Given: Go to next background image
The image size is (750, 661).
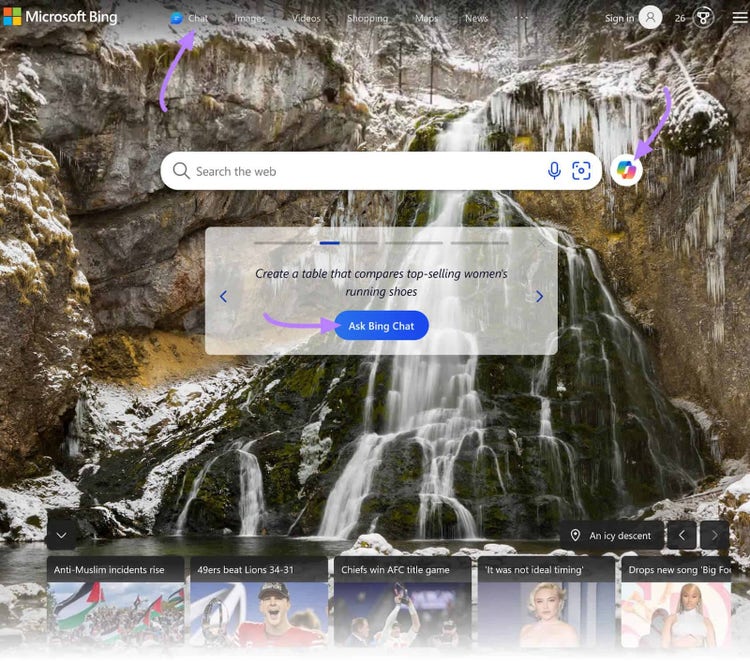Looking at the screenshot, I should pos(715,535).
